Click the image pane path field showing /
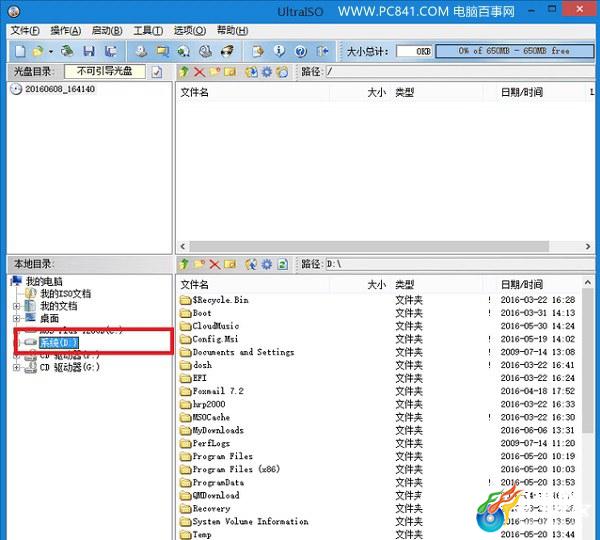600x540 pixels. (461, 72)
